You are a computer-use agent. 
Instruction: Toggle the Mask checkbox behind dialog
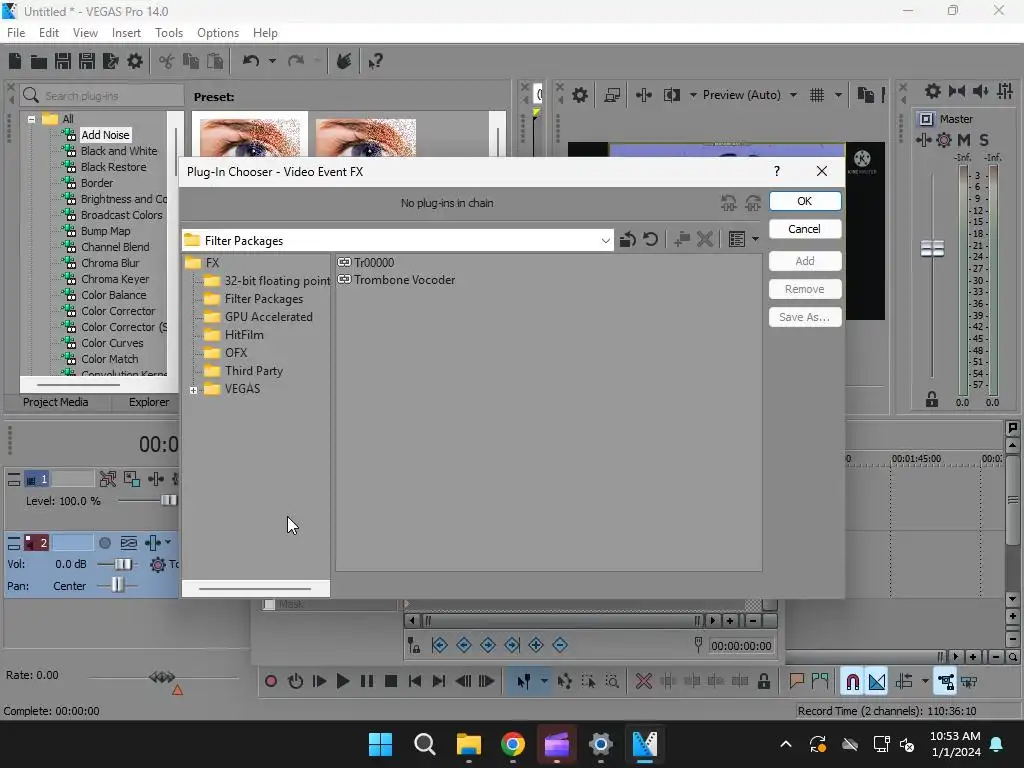point(268,604)
